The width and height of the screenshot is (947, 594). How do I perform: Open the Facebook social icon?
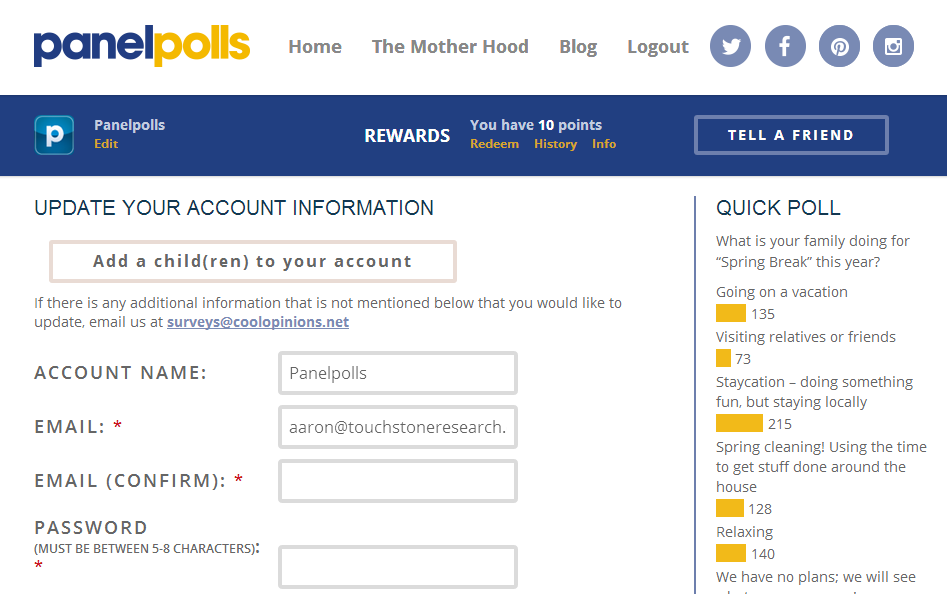785,46
